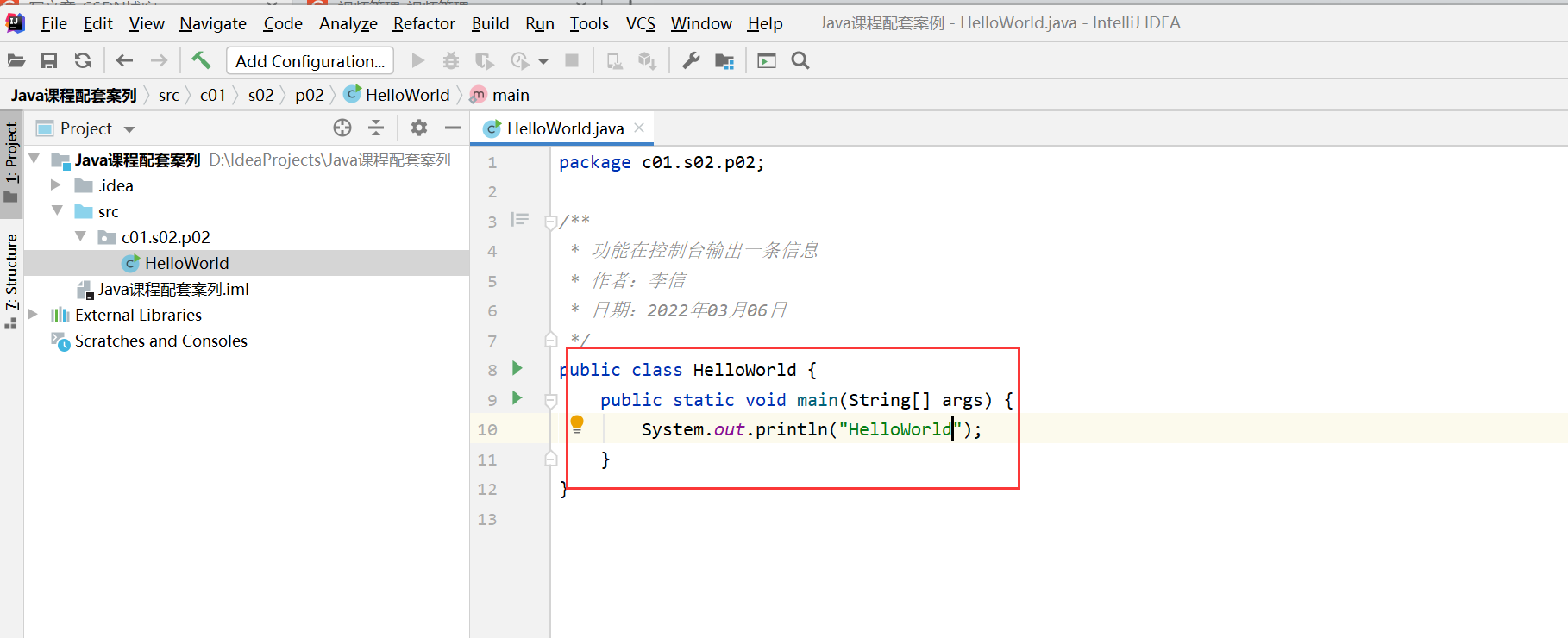The width and height of the screenshot is (1568, 638).
Task: Collapse the Java课程配套案列 project root node
Action: point(34,159)
